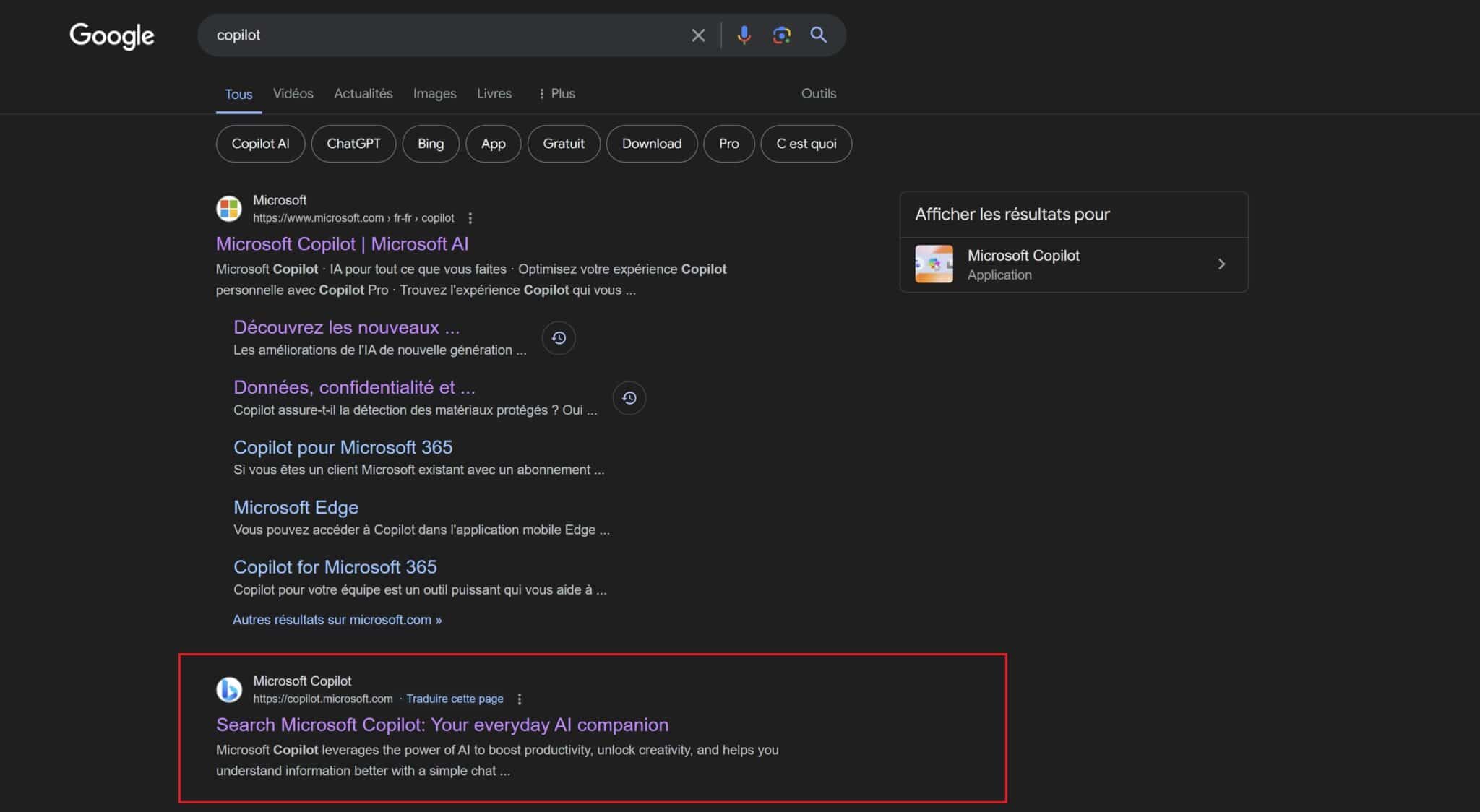
Task: Open Copilot for Microsoft 365 link
Action: (335, 567)
